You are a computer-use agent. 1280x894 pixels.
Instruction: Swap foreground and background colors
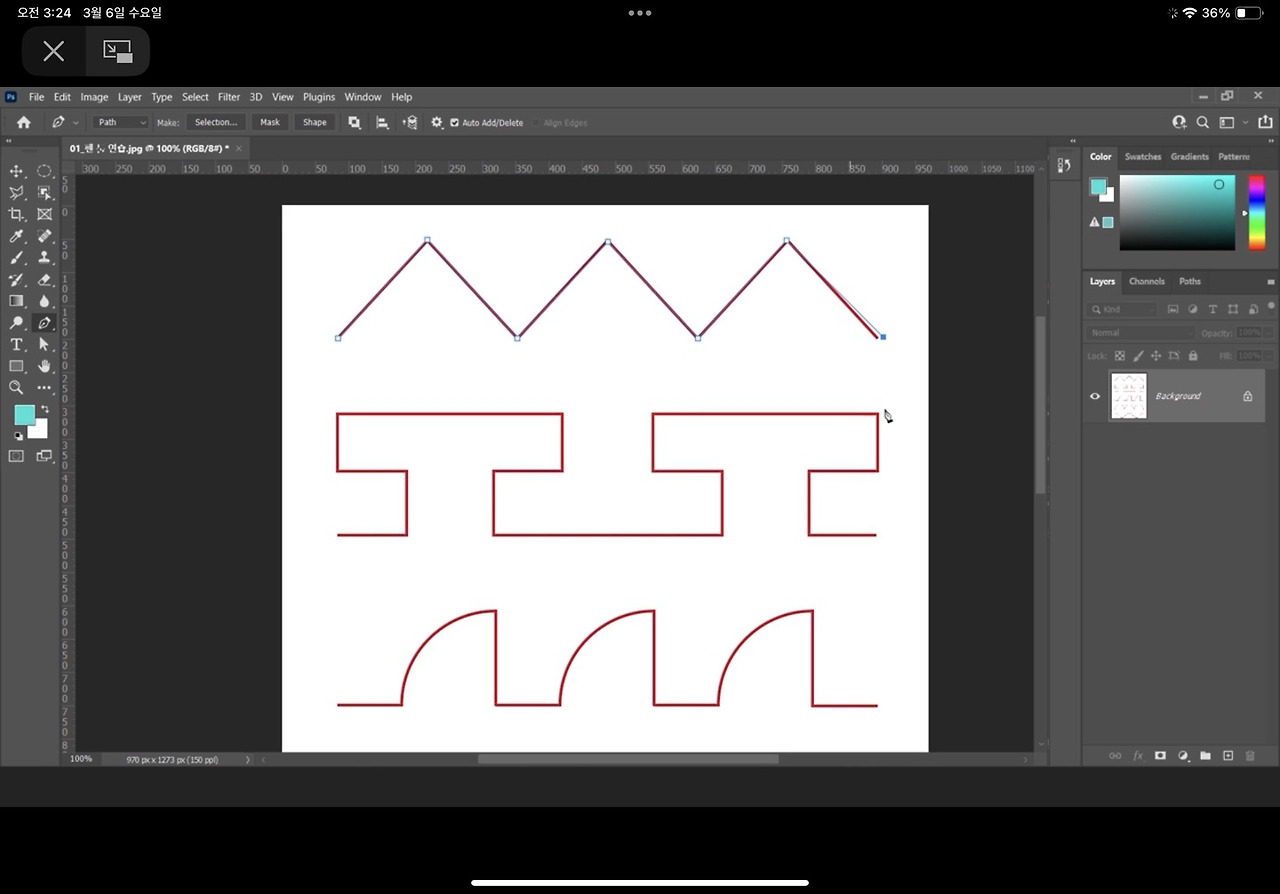(44, 409)
